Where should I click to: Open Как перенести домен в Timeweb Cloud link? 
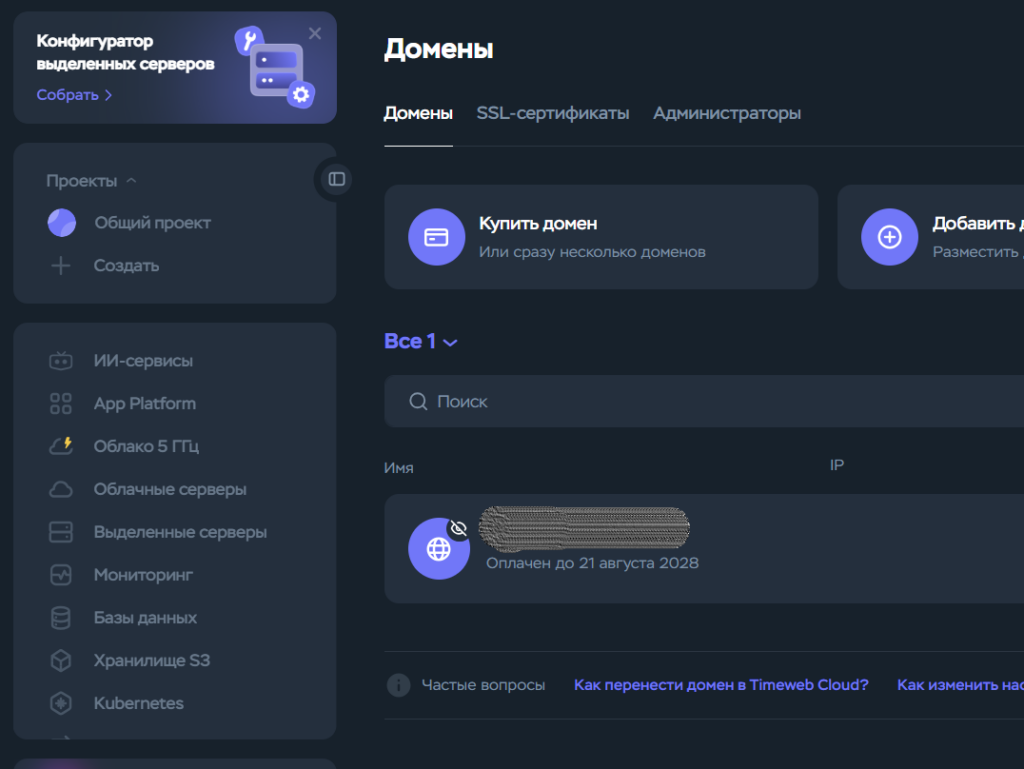[x=721, y=685]
